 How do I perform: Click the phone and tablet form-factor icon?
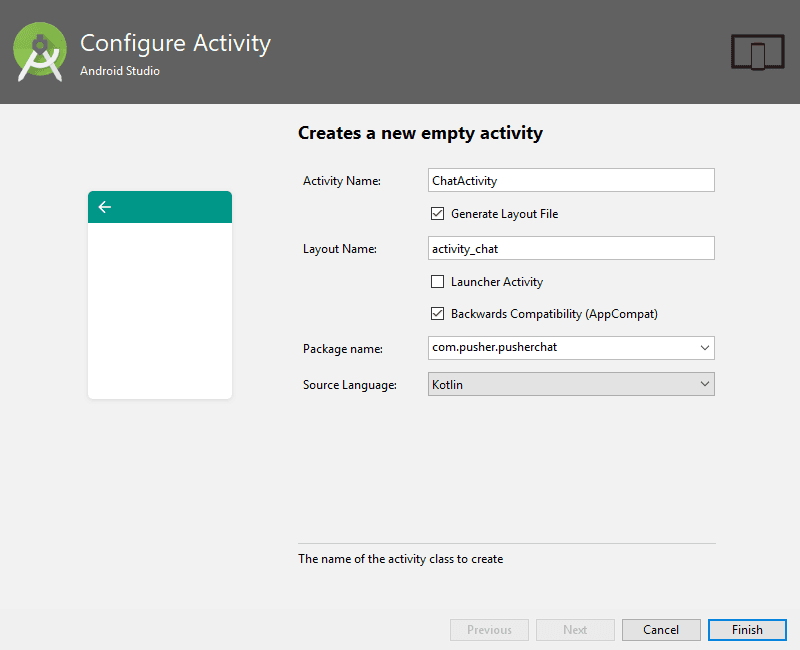click(x=755, y=52)
